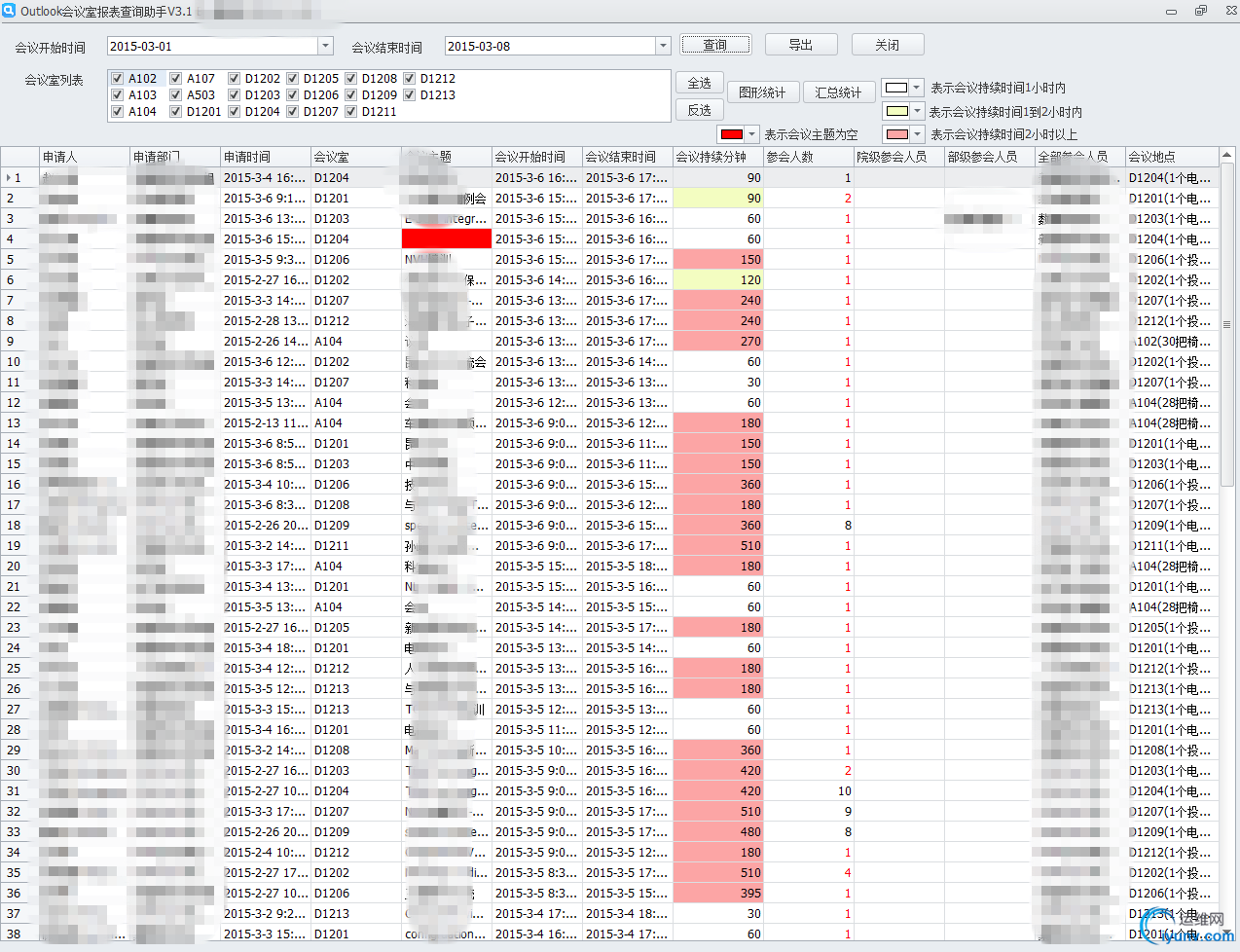Open the meeting end date dropdown arrow
Viewport: 1240px width, 952px height.
[663, 46]
